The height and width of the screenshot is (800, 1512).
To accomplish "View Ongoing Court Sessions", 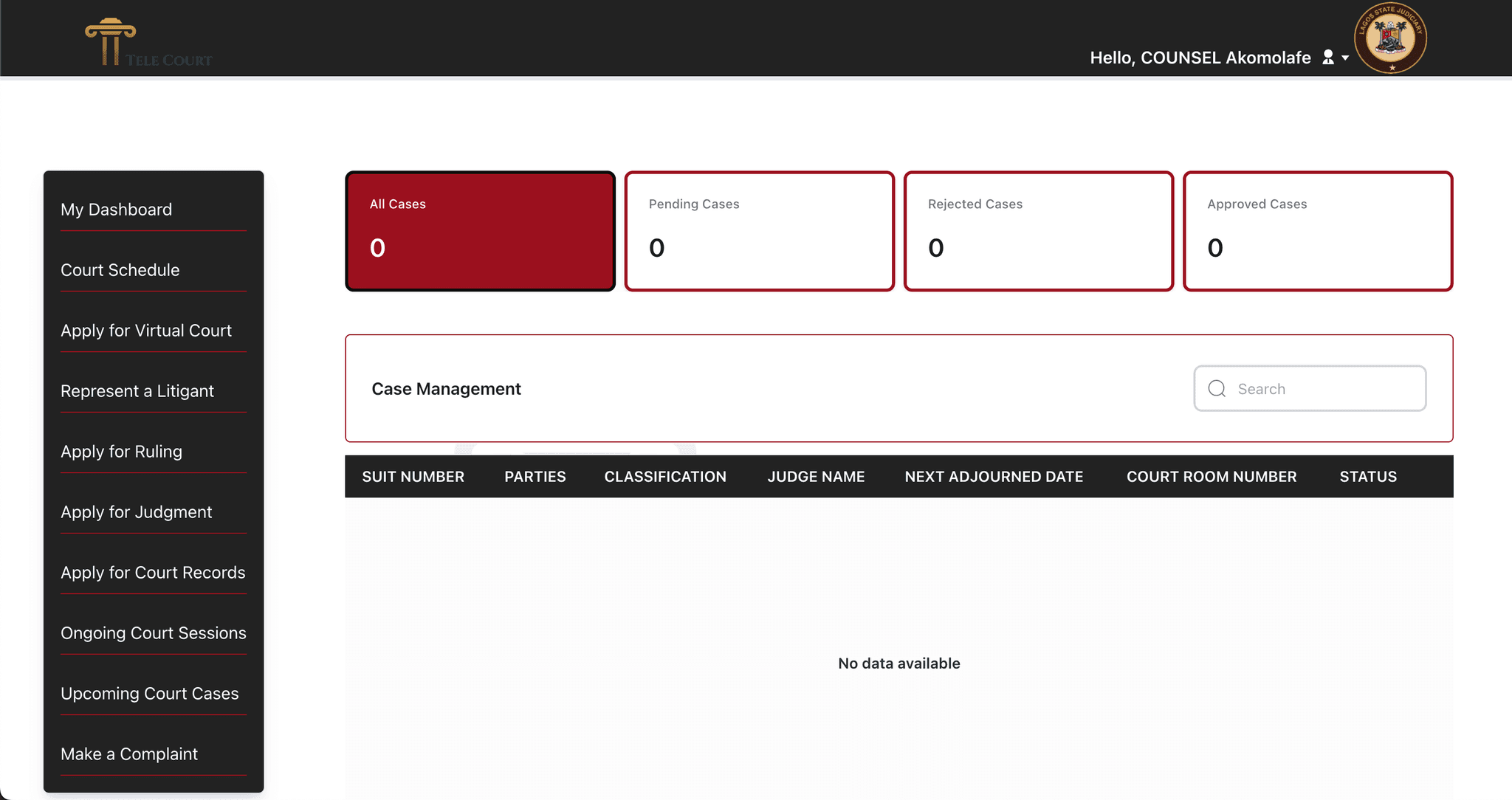I will click(x=154, y=633).
